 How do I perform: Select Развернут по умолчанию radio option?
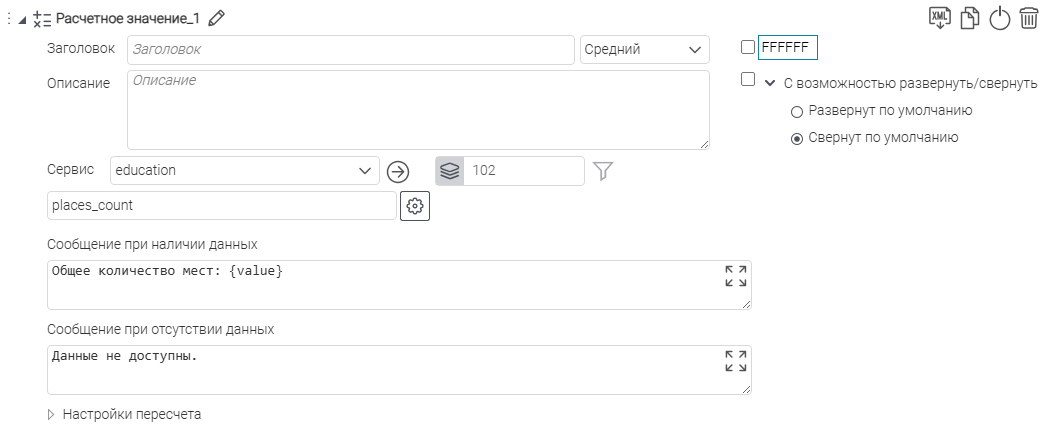pyautogui.click(x=797, y=111)
